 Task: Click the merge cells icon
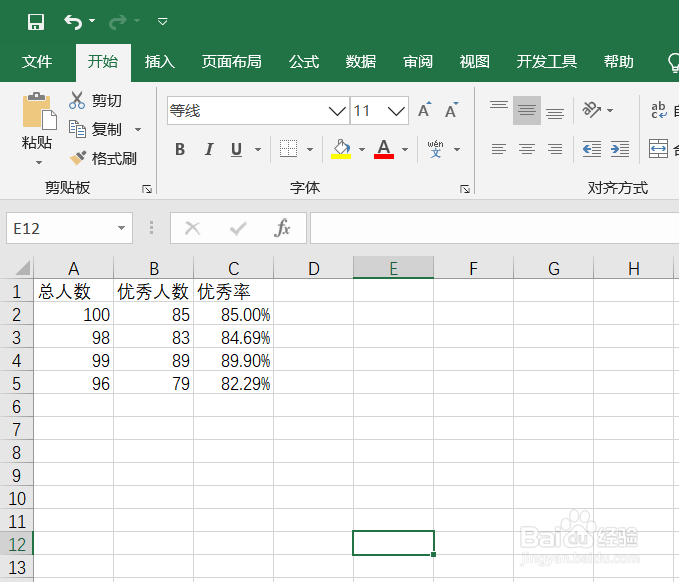pos(658,149)
